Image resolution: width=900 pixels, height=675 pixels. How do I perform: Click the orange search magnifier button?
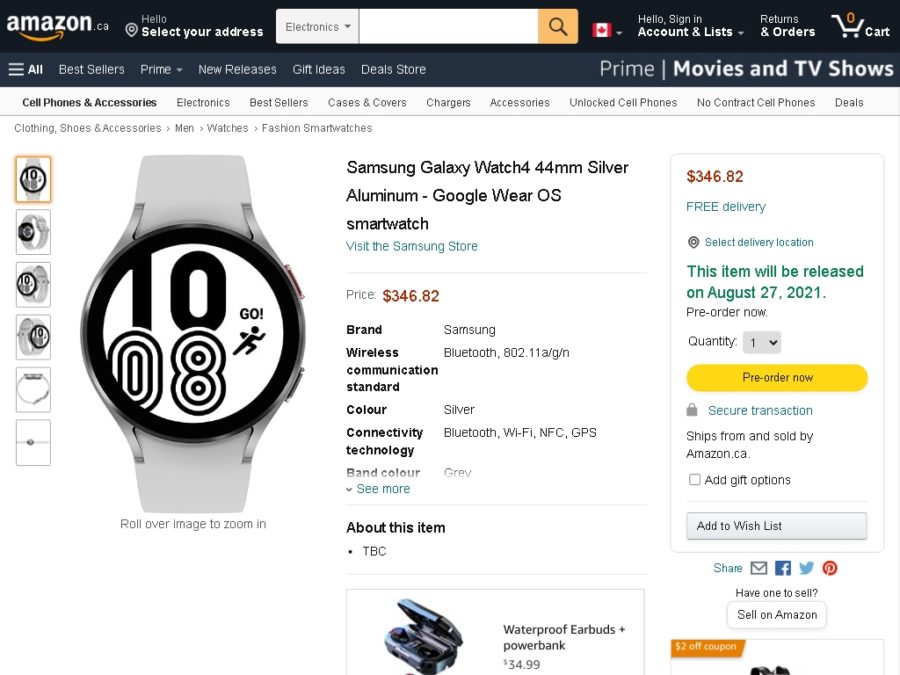[x=558, y=27]
